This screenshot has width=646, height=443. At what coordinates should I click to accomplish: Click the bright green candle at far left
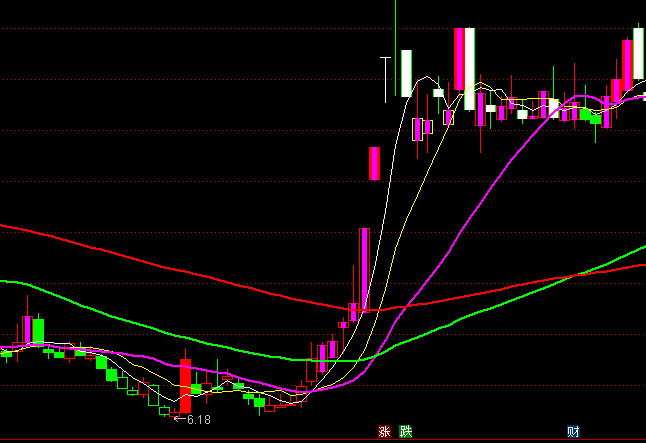click(x=38, y=330)
